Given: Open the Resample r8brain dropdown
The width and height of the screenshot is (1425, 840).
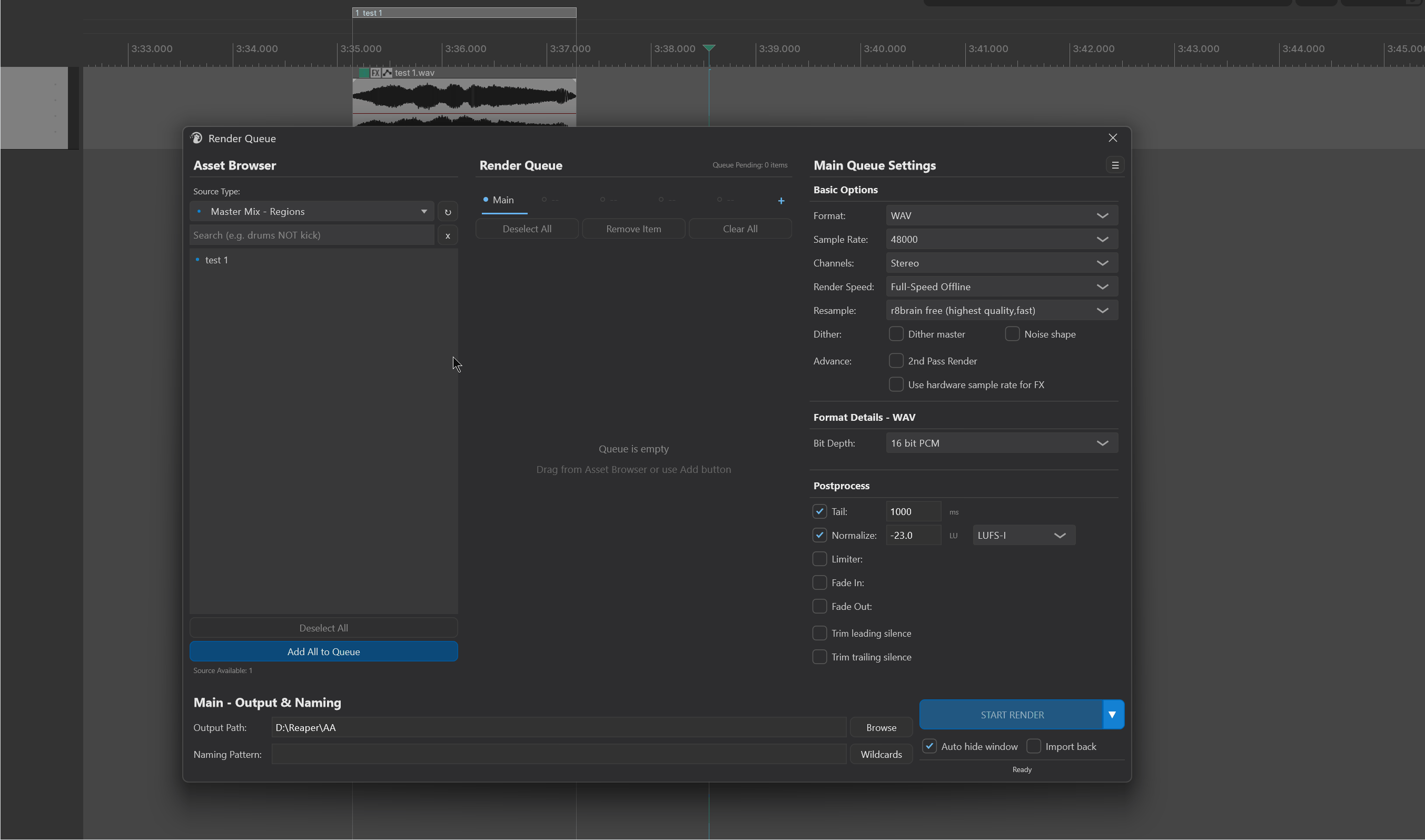Looking at the screenshot, I should [1002, 311].
